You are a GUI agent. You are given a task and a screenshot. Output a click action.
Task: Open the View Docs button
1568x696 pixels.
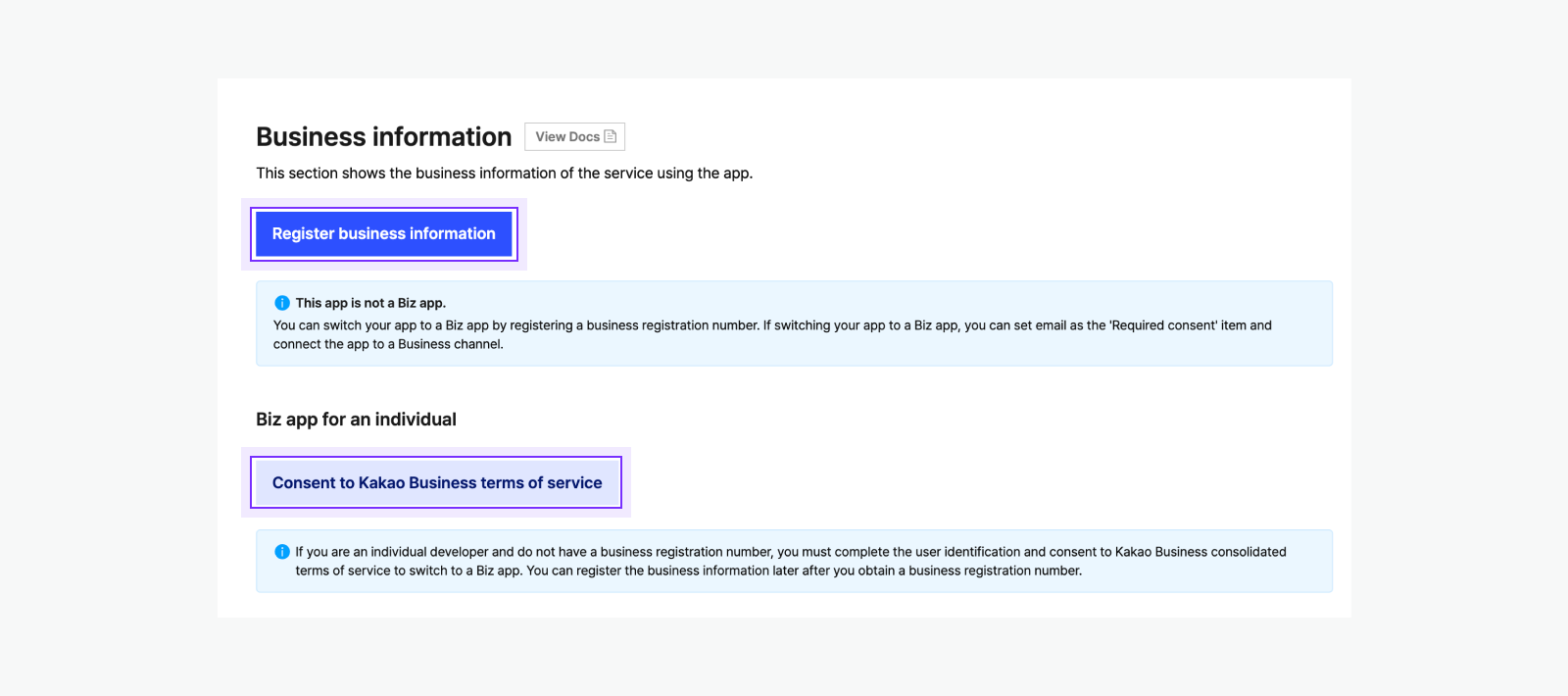tap(574, 137)
